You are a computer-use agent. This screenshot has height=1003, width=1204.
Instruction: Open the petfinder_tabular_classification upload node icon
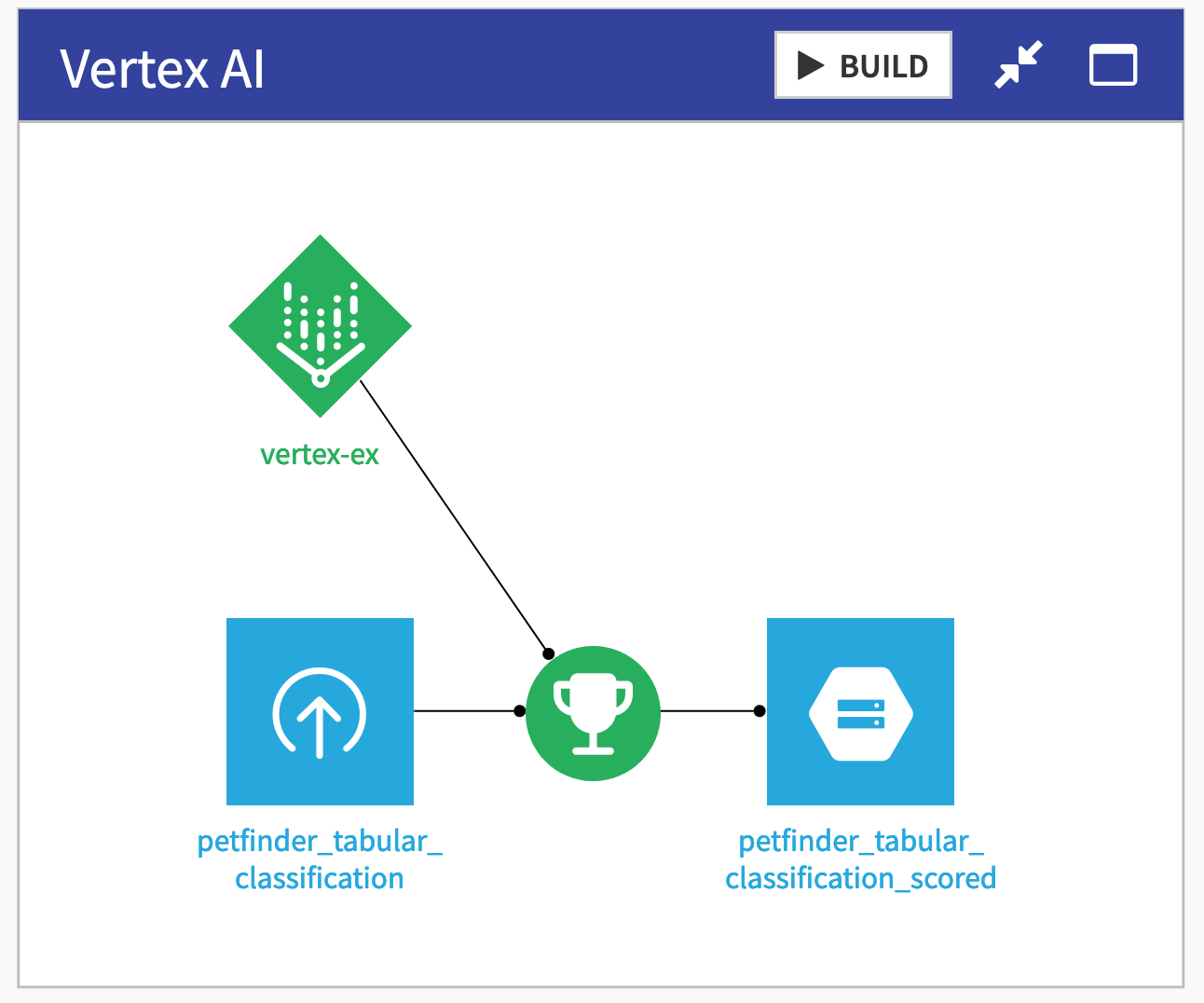pos(320,711)
